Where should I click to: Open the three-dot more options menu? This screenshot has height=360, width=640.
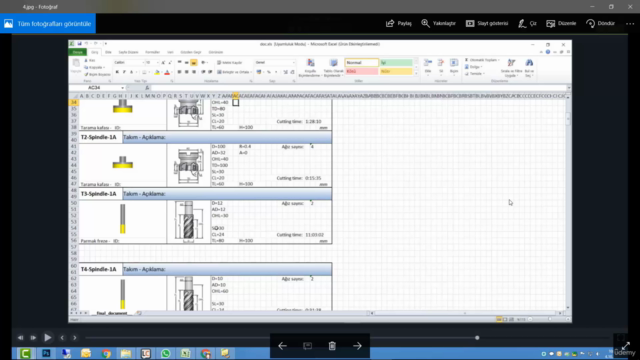[x=630, y=23]
